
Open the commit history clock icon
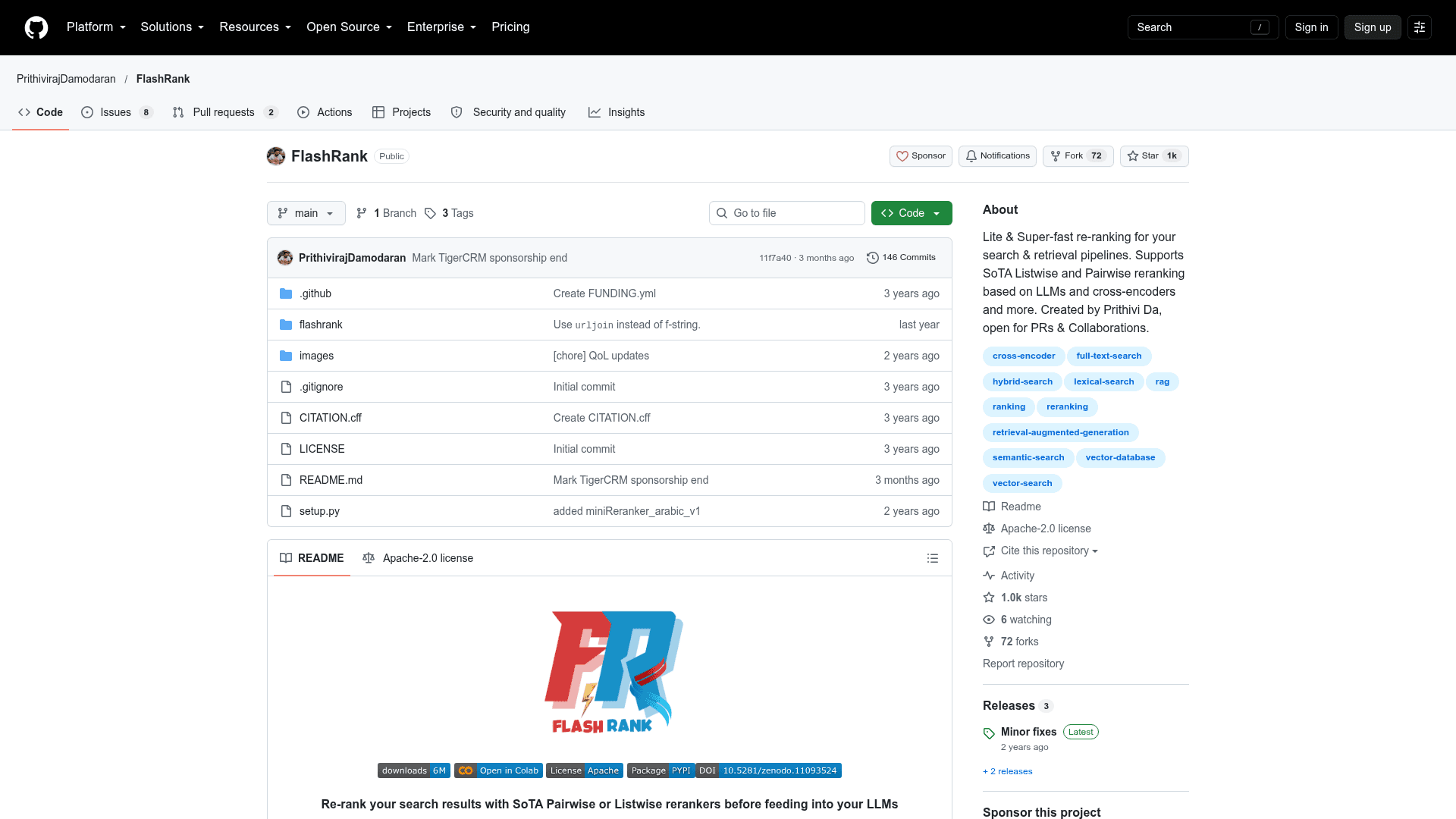tap(873, 258)
